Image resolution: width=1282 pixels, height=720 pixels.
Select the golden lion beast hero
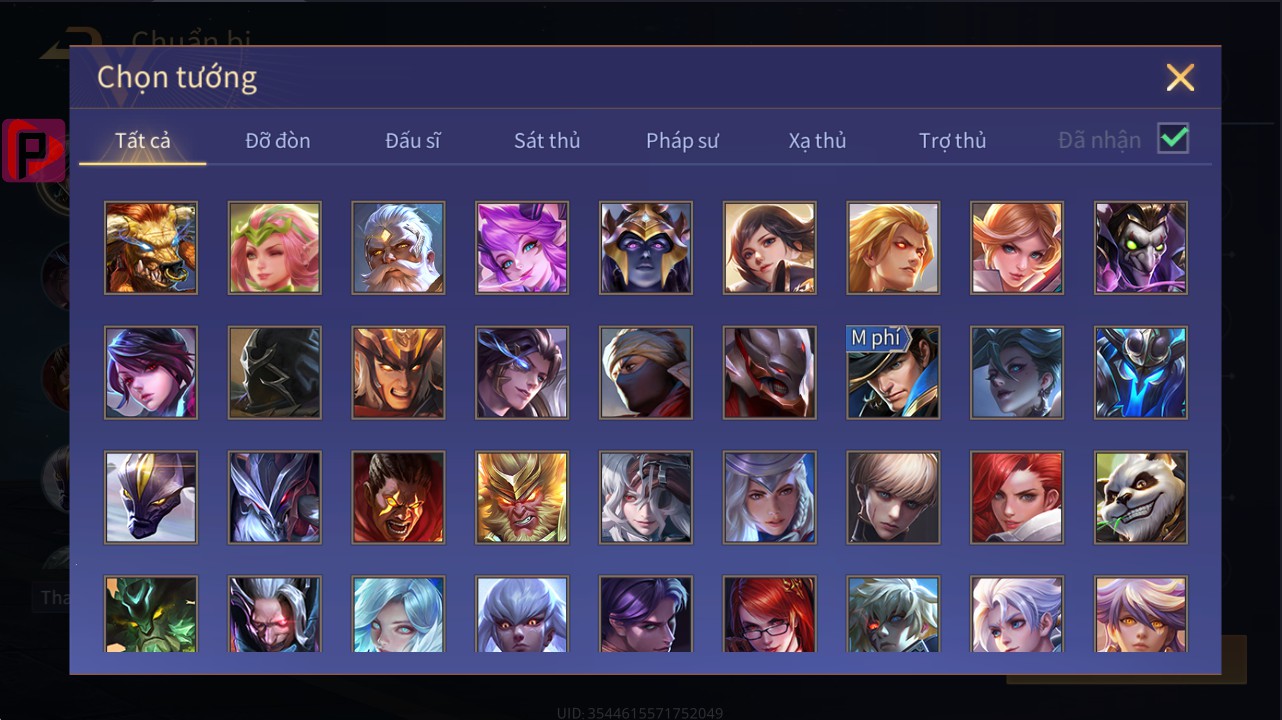151,248
